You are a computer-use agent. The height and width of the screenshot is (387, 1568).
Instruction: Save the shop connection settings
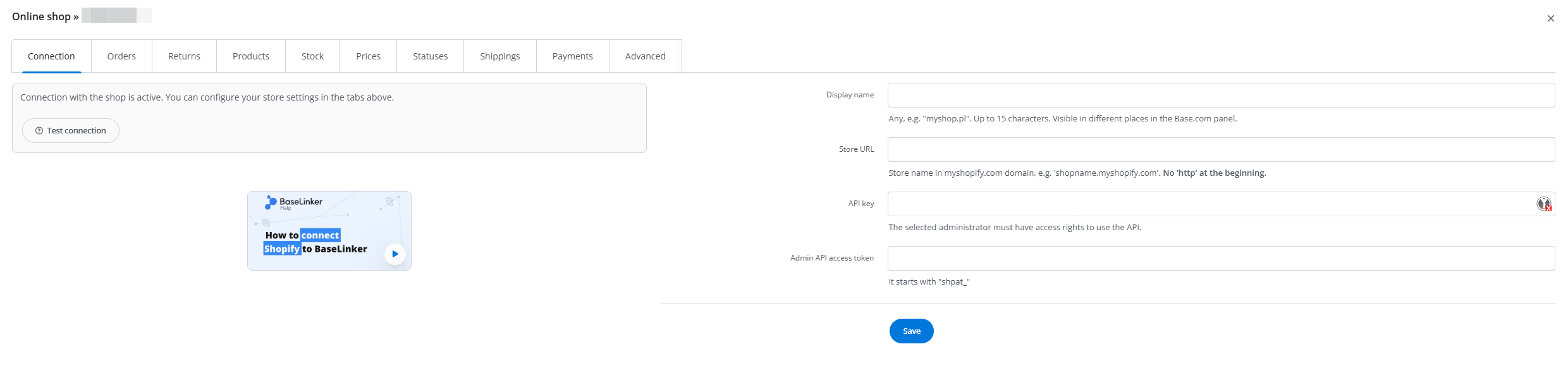coord(911,331)
